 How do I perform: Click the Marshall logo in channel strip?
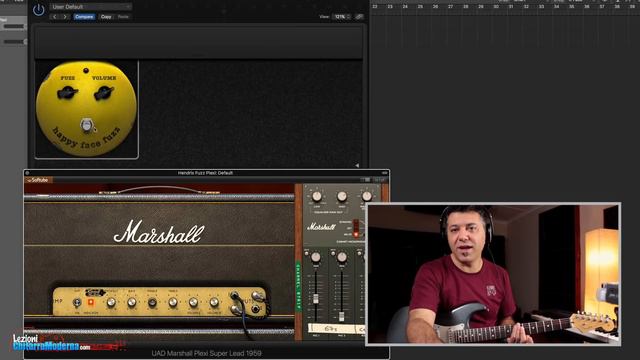(321, 227)
